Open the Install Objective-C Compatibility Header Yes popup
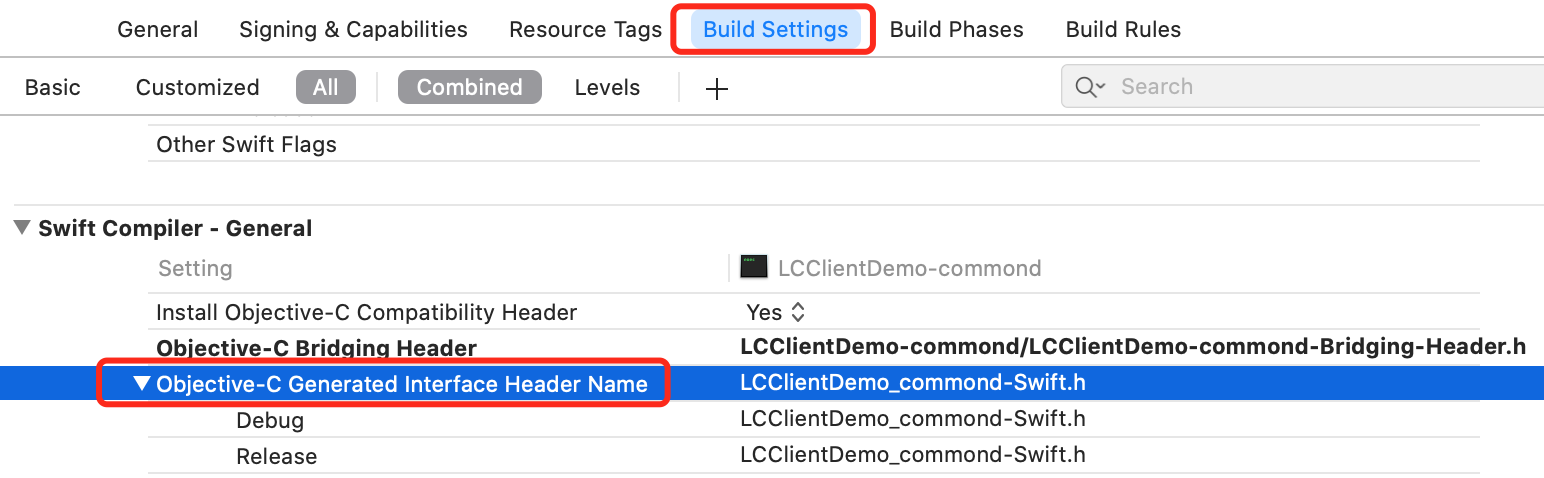This screenshot has height=478, width=1544. pos(775,312)
